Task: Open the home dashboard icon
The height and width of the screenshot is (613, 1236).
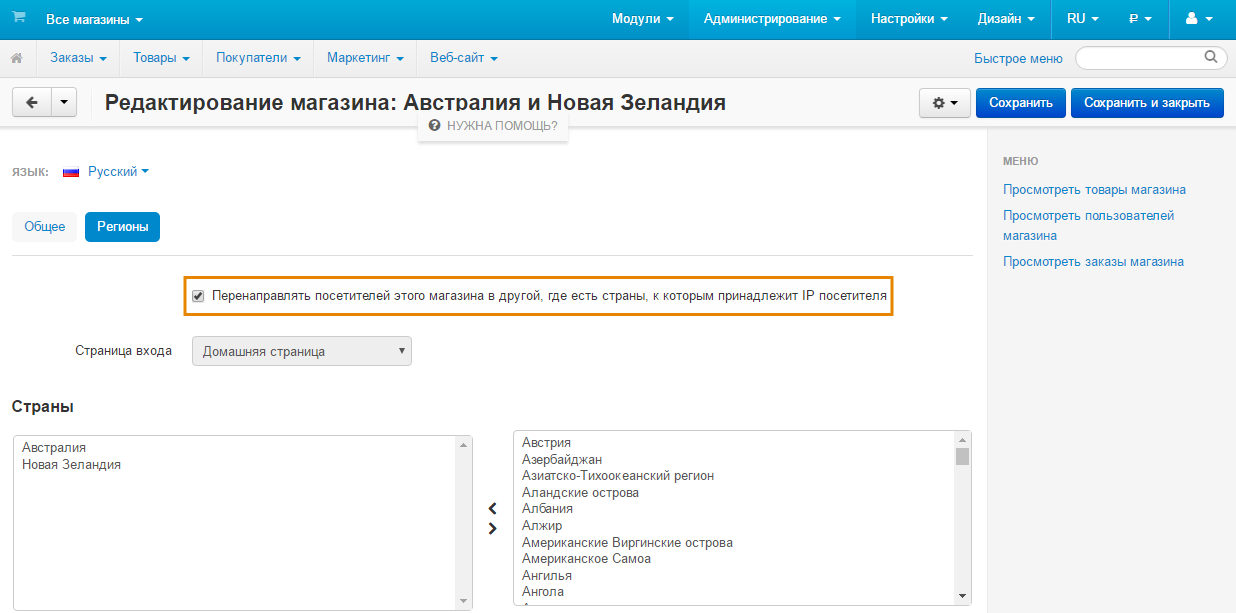Action: coord(17,58)
